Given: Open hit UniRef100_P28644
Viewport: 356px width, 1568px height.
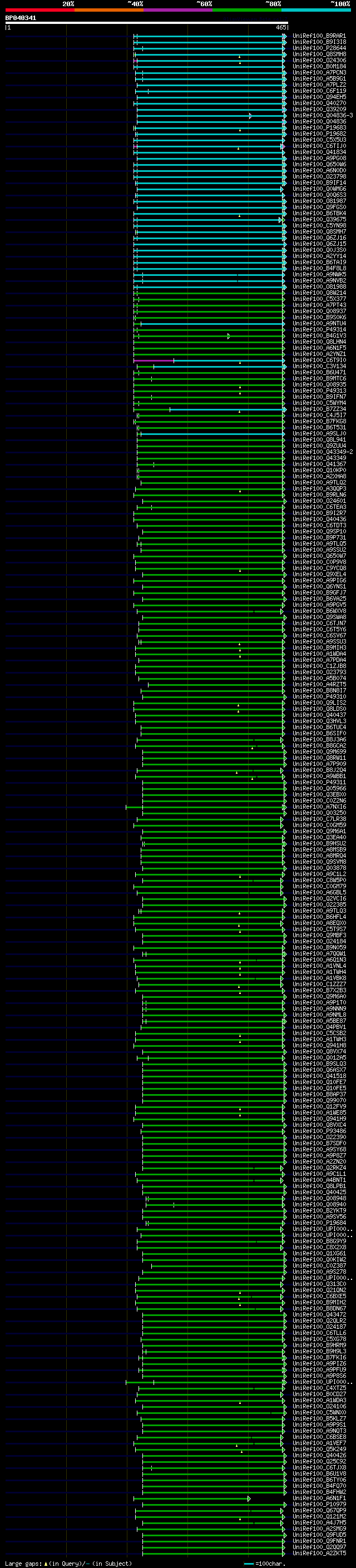Looking at the screenshot, I should [319, 48].
